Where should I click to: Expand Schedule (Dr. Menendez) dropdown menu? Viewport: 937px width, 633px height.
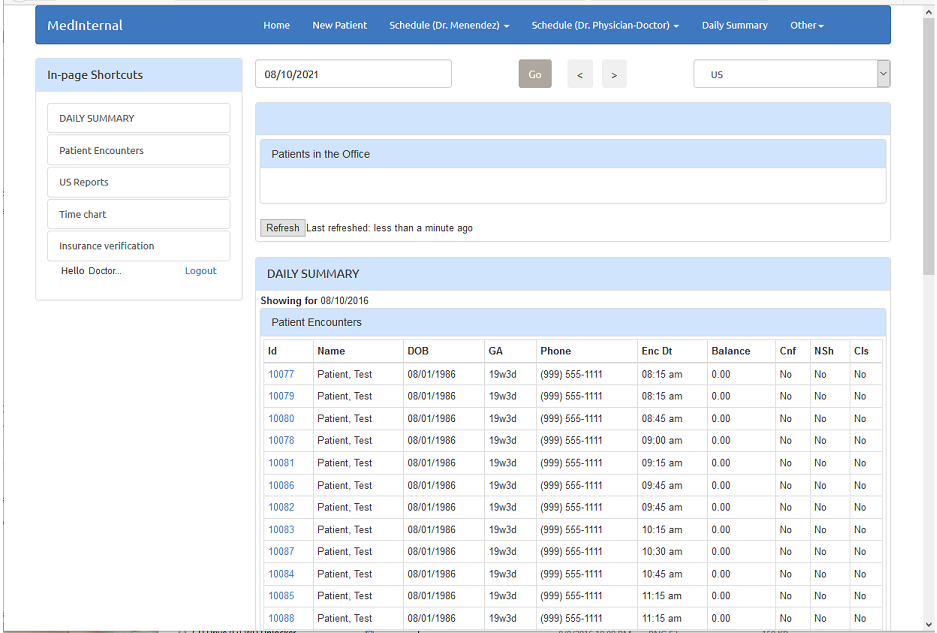[449, 25]
